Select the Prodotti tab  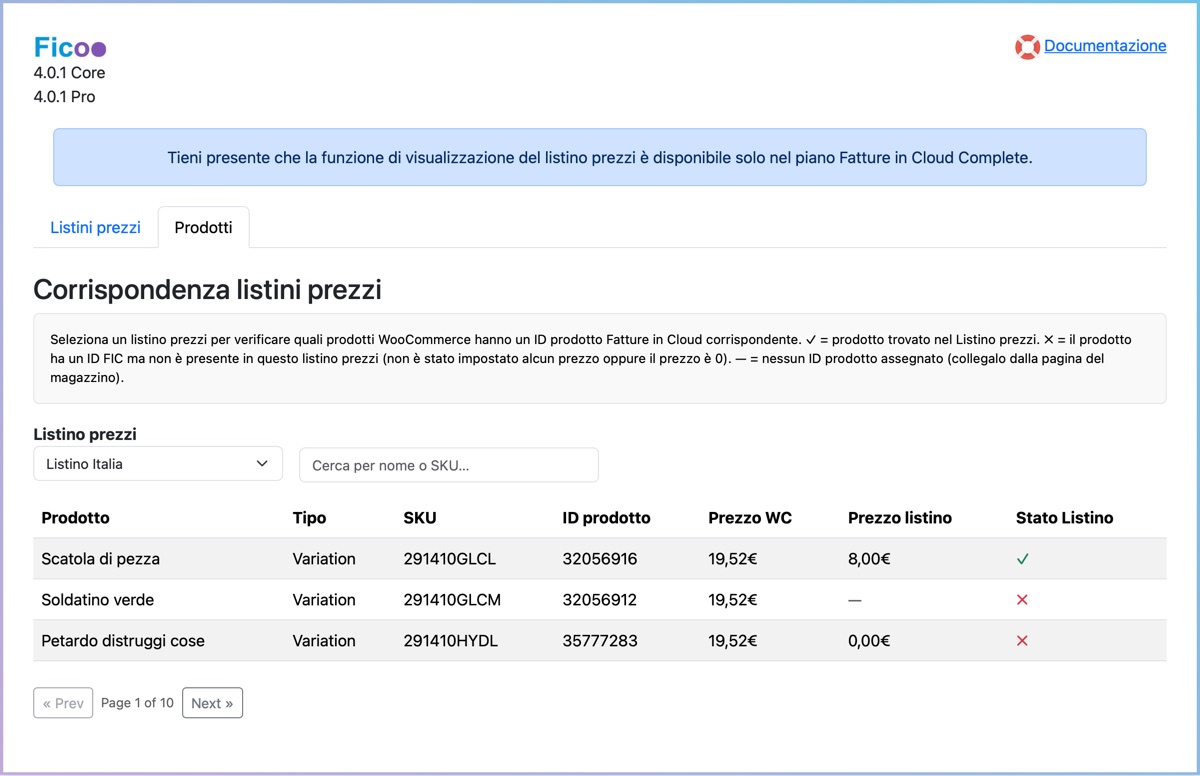[x=203, y=227]
